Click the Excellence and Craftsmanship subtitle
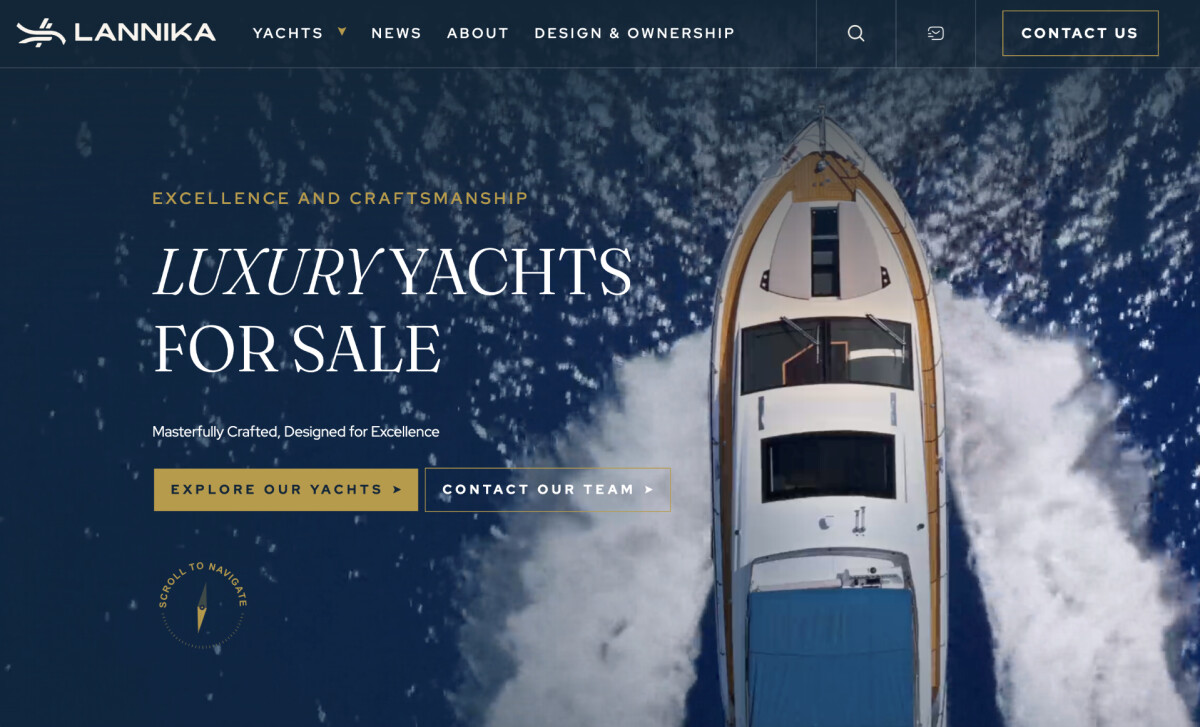 tap(340, 198)
